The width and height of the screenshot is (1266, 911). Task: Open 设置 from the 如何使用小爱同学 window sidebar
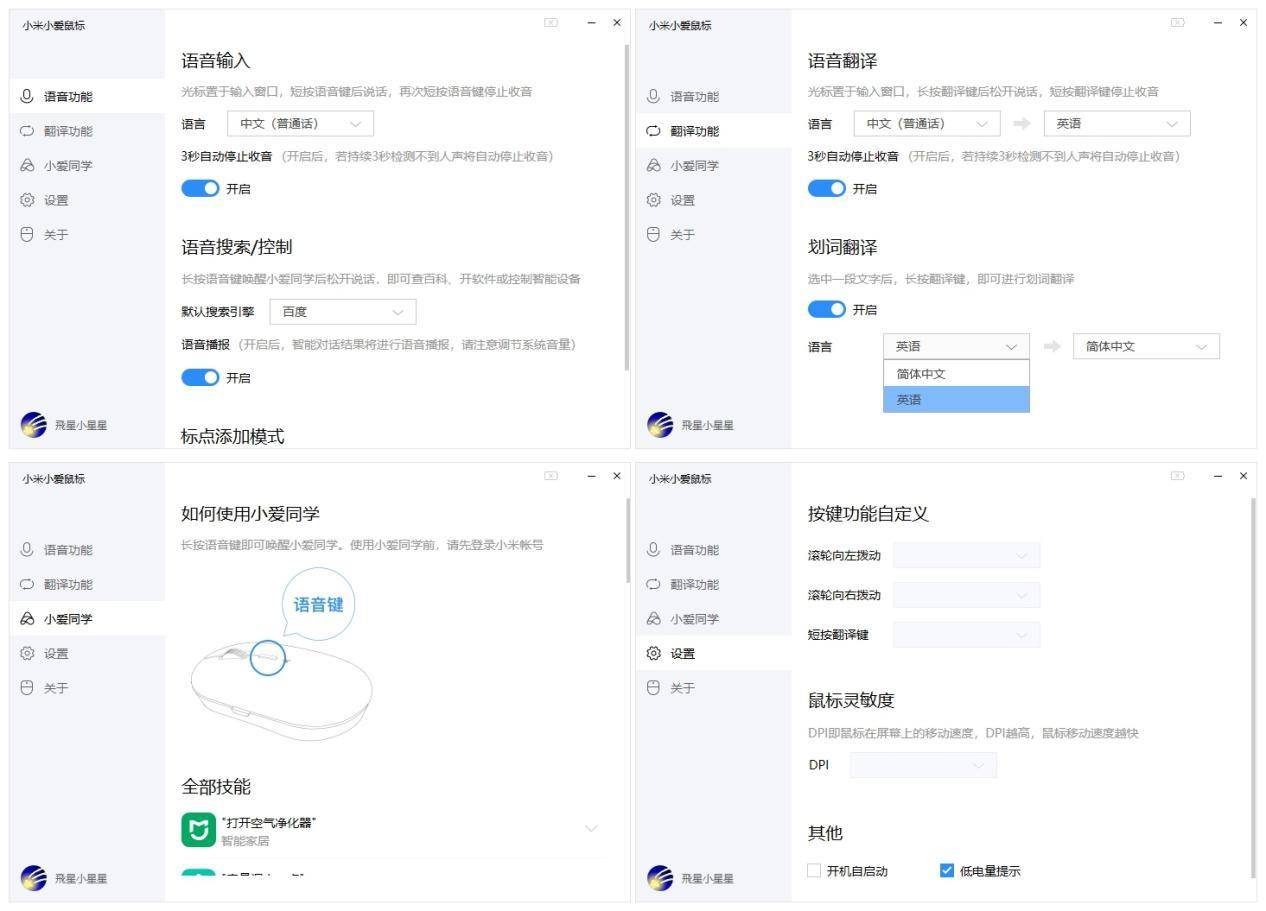tap(87, 654)
